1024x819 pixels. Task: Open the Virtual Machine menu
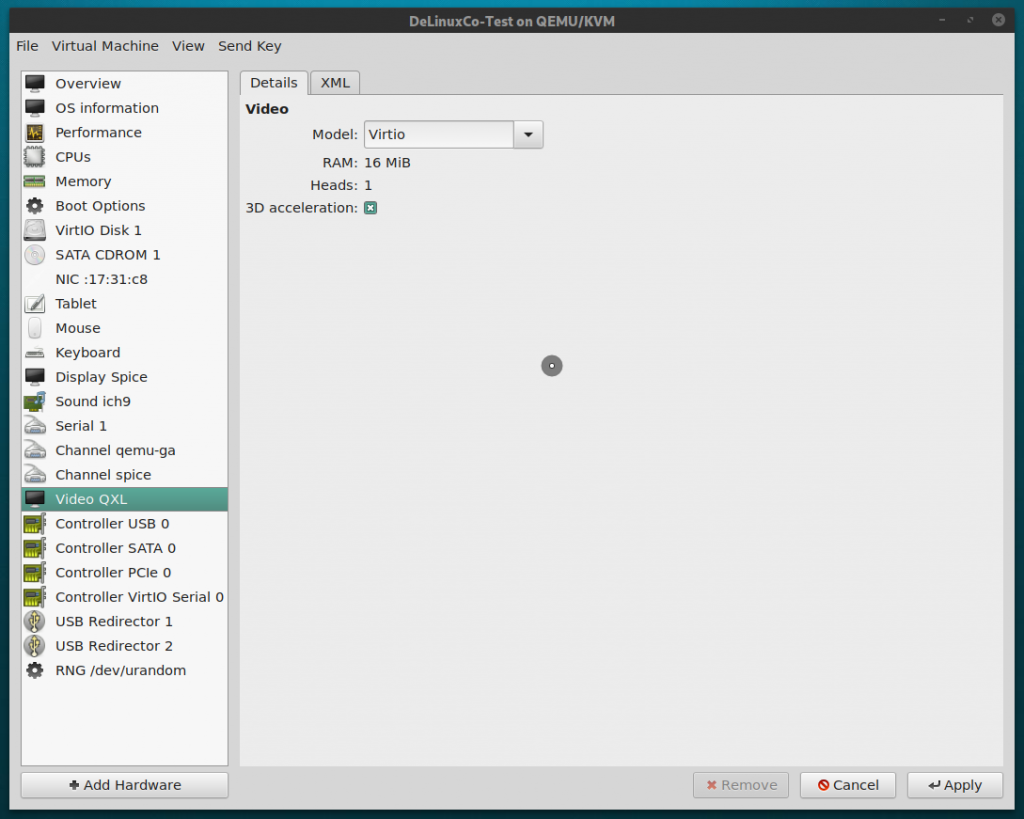104,45
